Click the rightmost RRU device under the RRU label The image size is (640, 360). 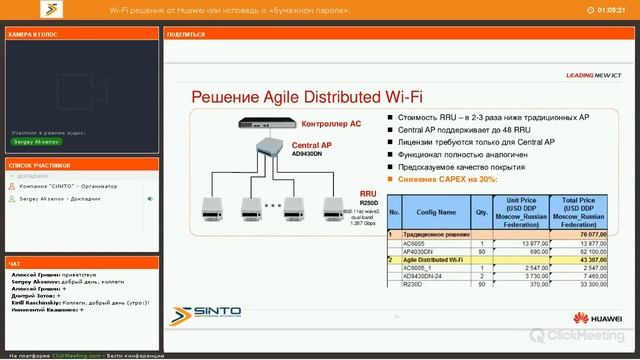[x=333, y=209]
